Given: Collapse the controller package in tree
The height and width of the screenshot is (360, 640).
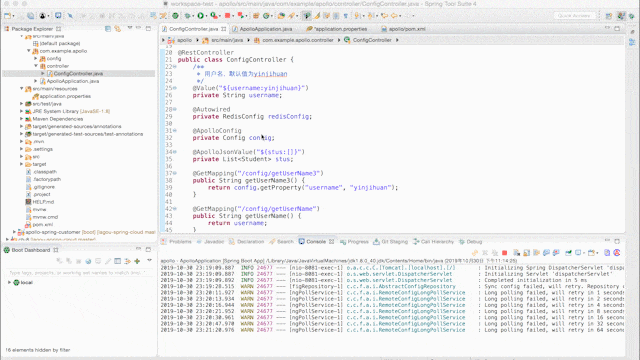Looking at the screenshot, I should 36,66.
